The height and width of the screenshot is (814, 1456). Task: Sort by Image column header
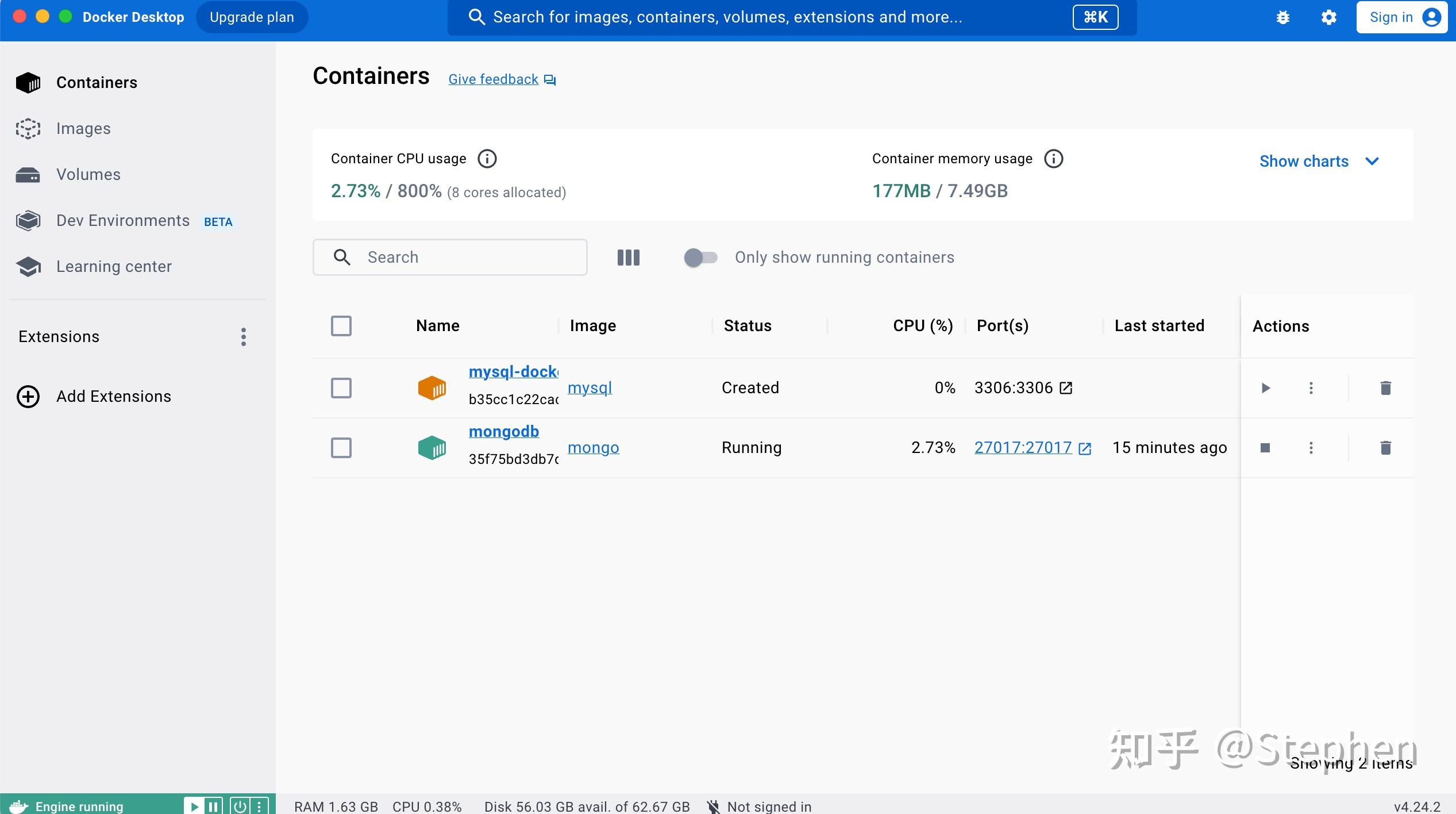click(593, 326)
